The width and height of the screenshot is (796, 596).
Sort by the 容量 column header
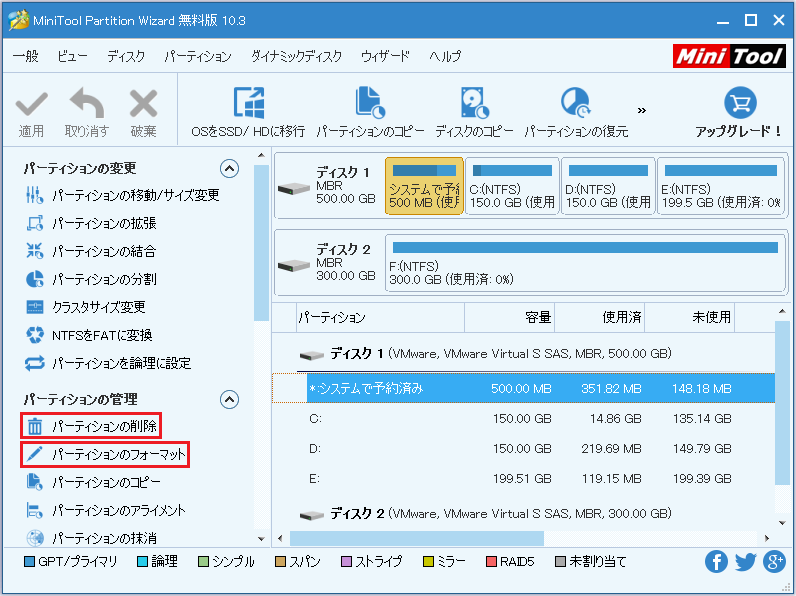pyautogui.click(x=509, y=318)
